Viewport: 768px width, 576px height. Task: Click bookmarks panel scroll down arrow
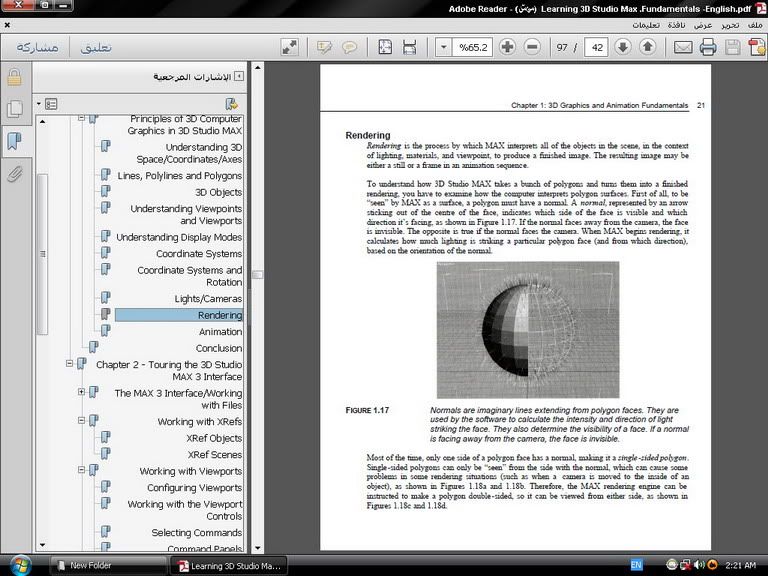[x=43, y=545]
